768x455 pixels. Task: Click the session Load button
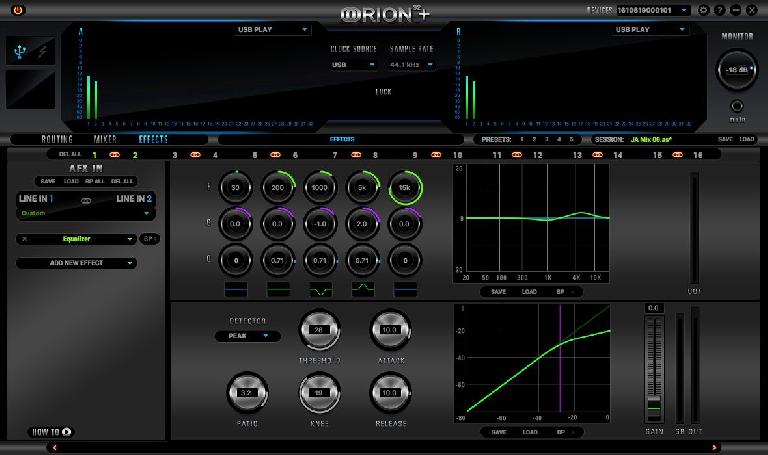click(x=746, y=140)
